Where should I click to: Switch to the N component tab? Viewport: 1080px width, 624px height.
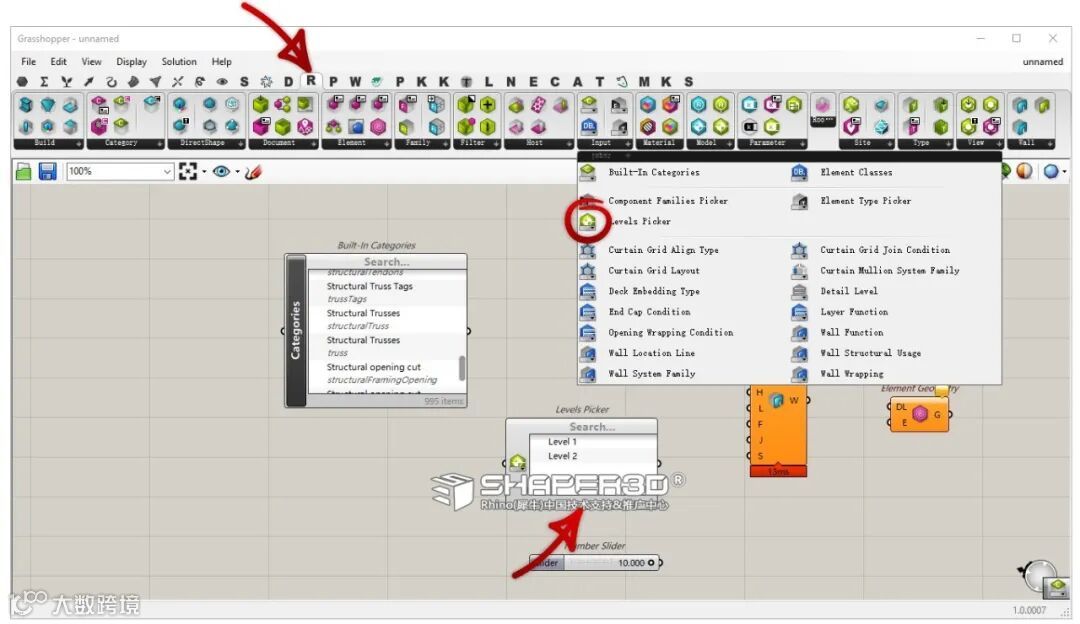click(510, 81)
